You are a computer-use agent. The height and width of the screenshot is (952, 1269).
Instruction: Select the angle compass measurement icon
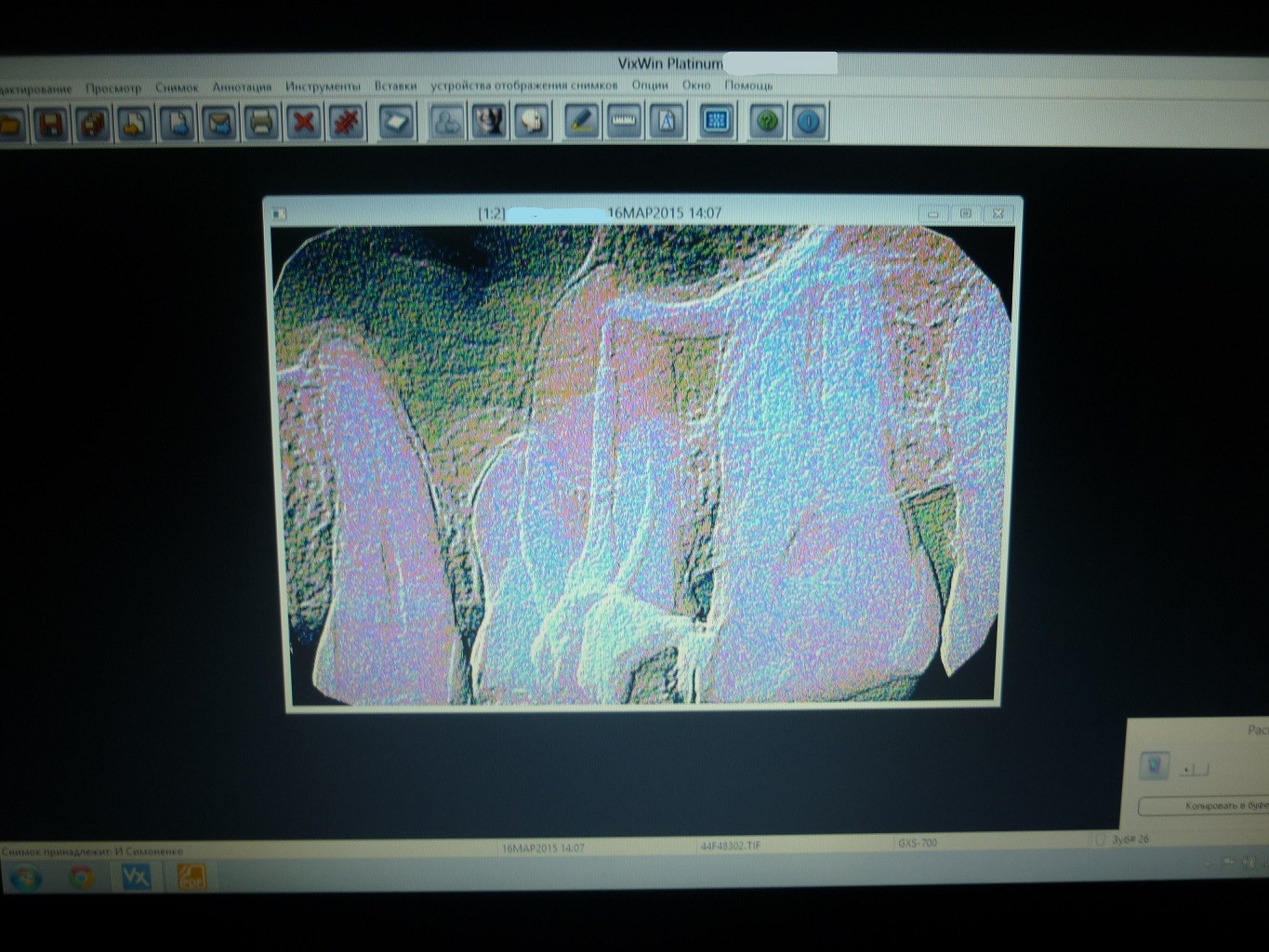point(667,122)
